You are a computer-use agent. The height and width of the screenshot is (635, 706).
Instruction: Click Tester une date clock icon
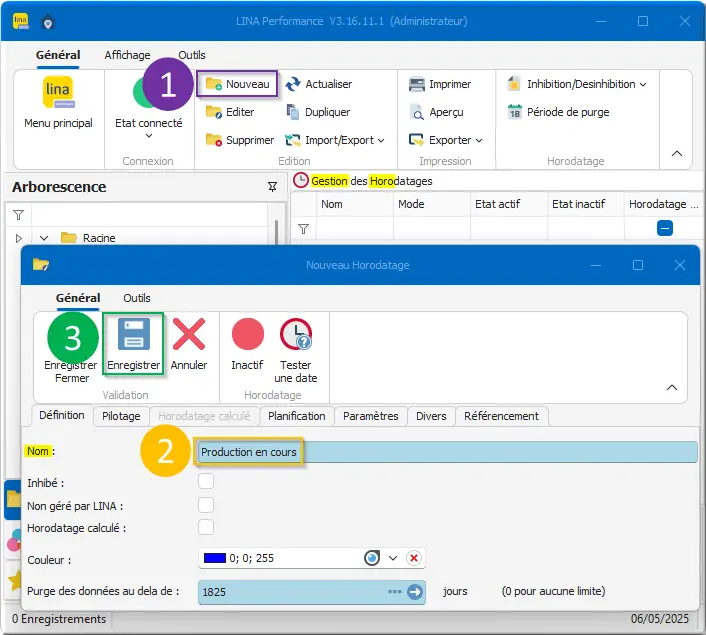tap(296, 334)
